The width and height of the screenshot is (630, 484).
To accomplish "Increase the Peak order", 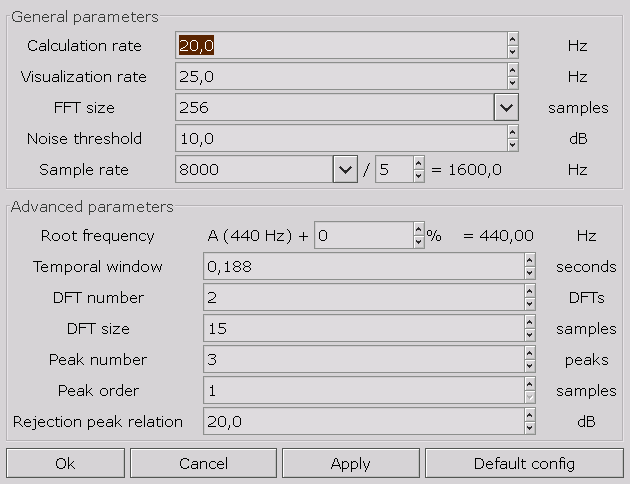I will (530, 384).
